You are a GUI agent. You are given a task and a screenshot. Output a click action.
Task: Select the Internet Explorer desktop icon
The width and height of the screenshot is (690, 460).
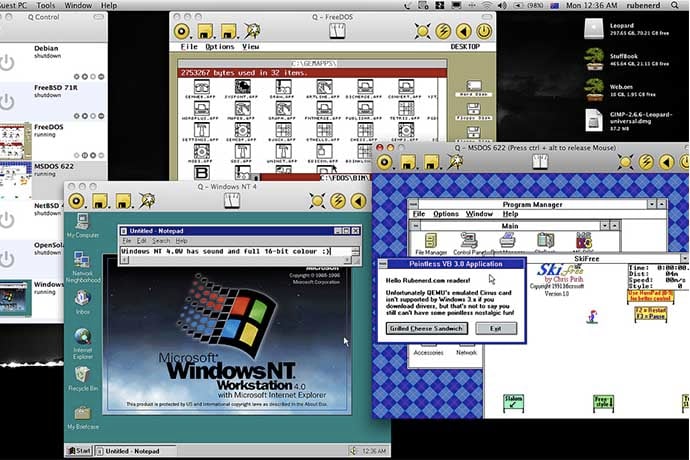[83, 344]
